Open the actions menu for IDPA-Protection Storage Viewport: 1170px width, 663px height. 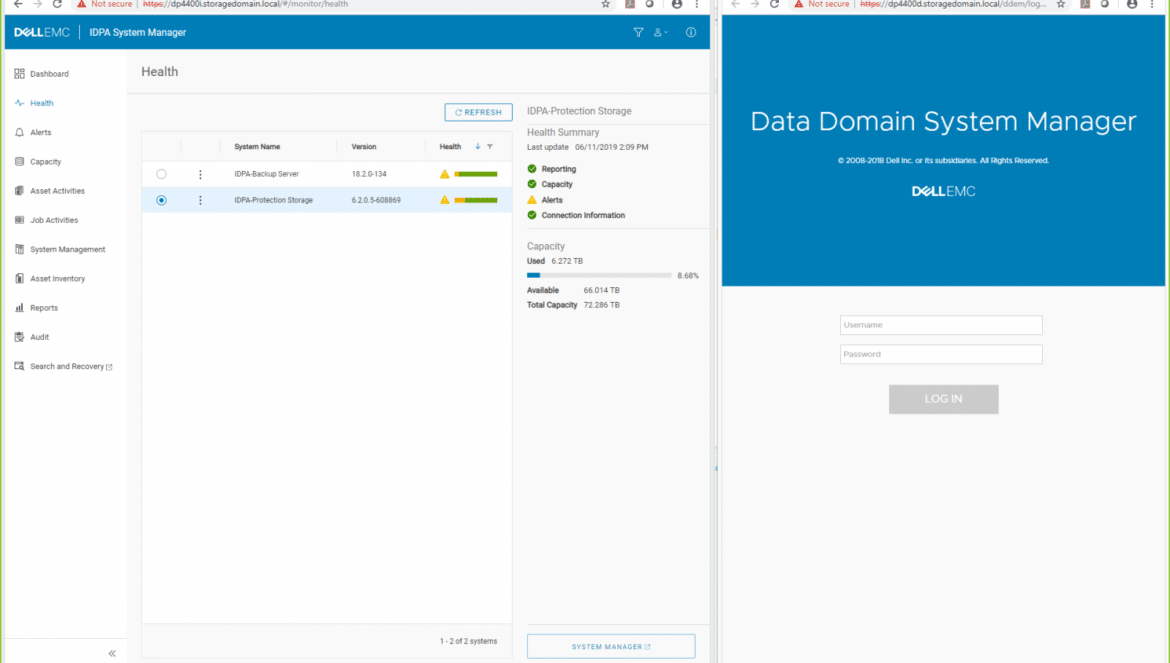coord(200,200)
